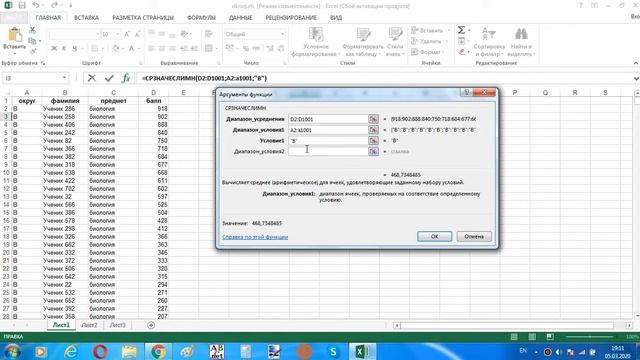
Task: Click Отмена in function arguments dialog
Action: (474, 236)
